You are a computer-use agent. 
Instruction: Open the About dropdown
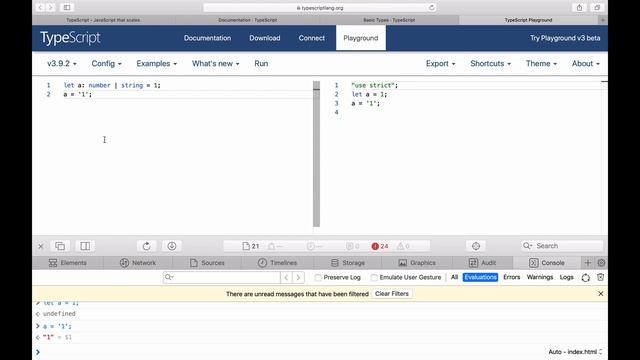(586, 64)
